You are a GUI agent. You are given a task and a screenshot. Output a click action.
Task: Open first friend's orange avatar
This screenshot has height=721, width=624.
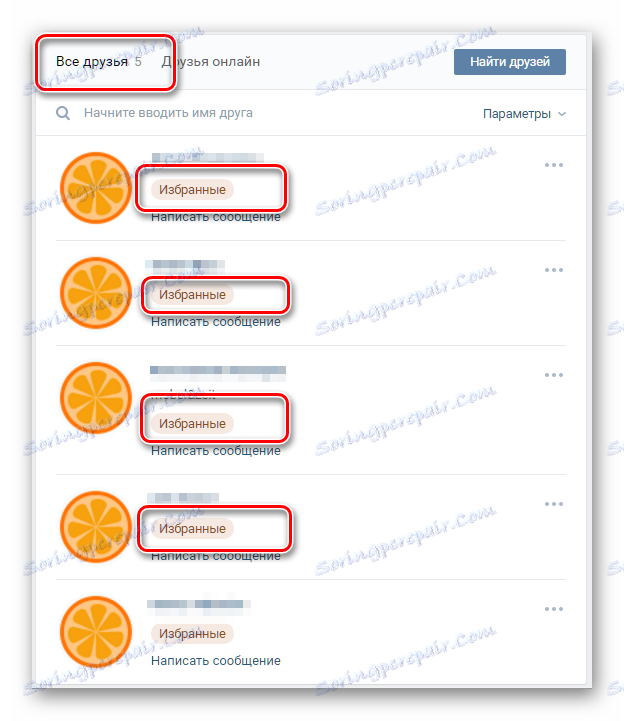tap(96, 188)
